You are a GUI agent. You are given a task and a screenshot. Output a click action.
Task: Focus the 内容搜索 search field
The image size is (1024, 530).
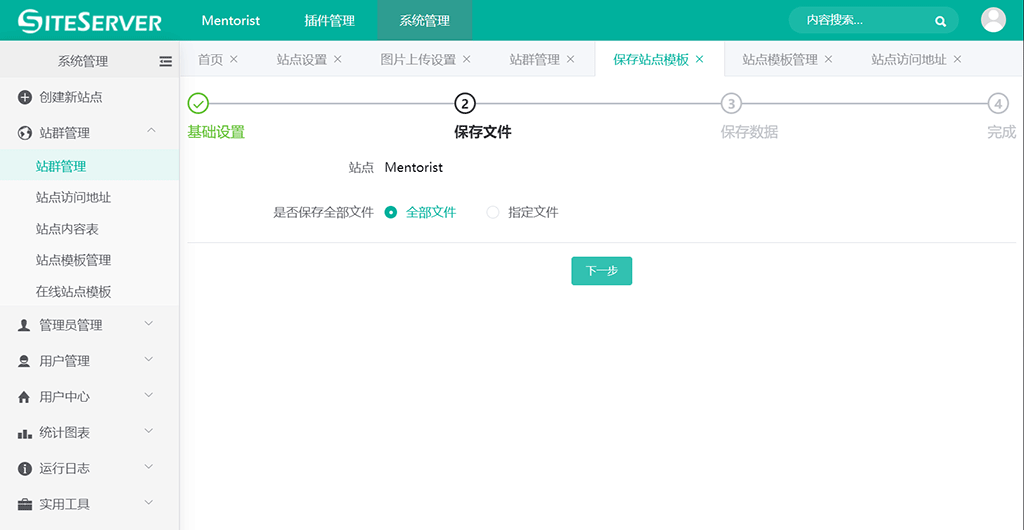pyautogui.click(x=860, y=20)
